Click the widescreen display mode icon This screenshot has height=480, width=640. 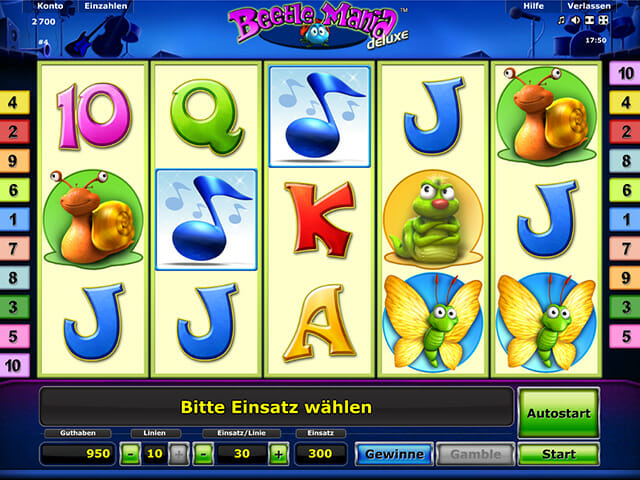click(589, 20)
